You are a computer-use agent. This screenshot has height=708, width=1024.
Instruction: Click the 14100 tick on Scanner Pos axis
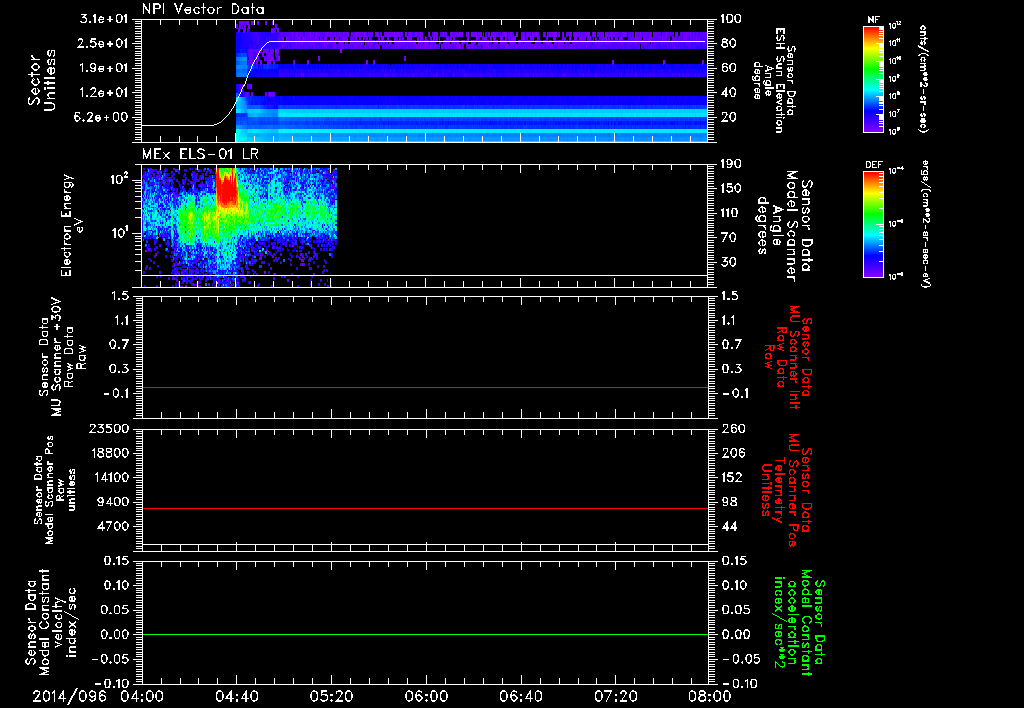point(110,477)
